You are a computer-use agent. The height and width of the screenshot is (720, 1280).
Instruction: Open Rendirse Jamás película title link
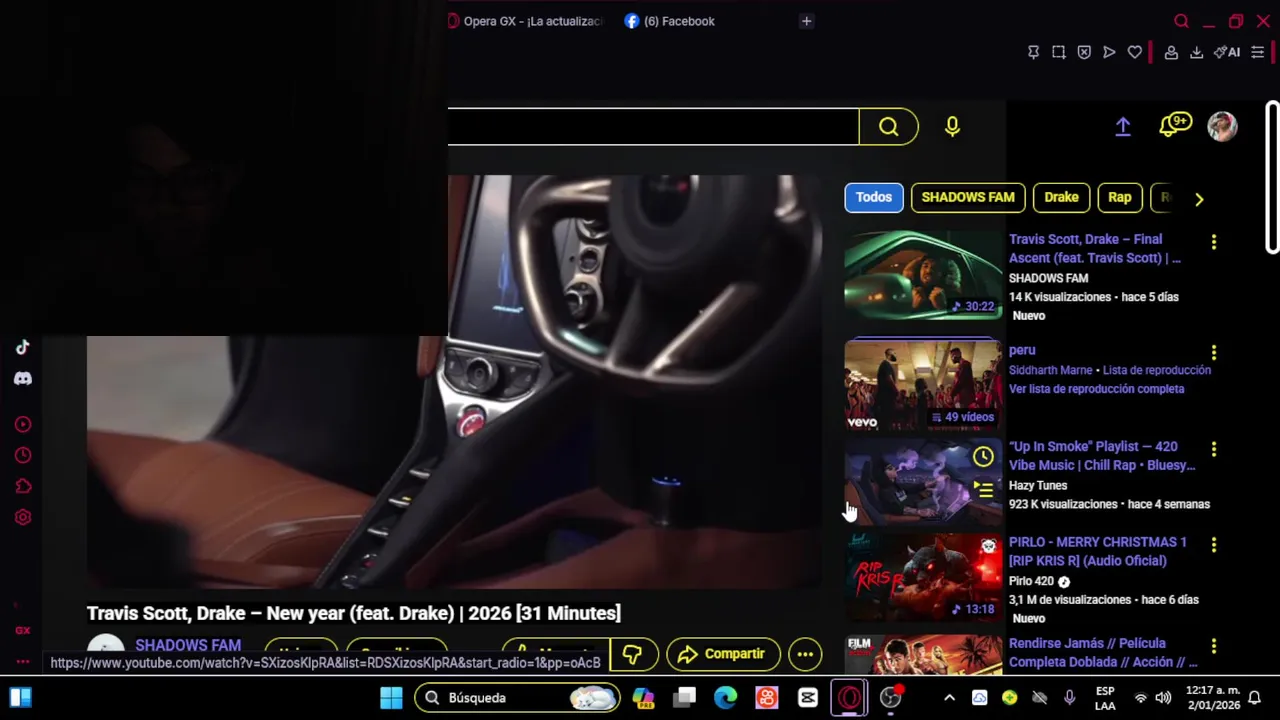click(x=1103, y=652)
